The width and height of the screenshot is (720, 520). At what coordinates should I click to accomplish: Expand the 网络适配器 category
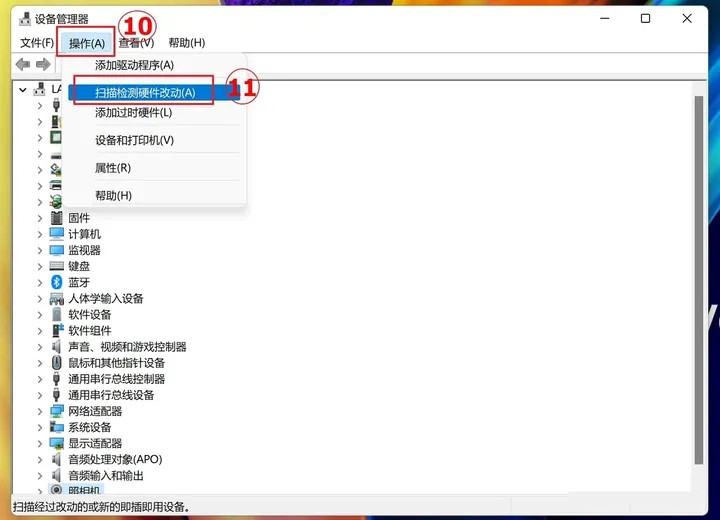[x=40, y=411]
